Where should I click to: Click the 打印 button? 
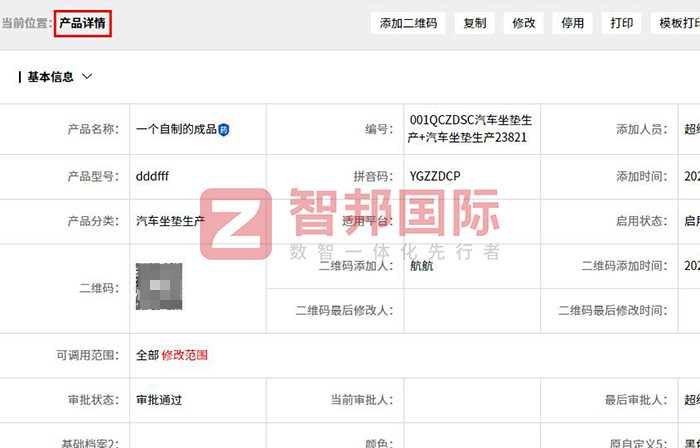[x=621, y=23]
